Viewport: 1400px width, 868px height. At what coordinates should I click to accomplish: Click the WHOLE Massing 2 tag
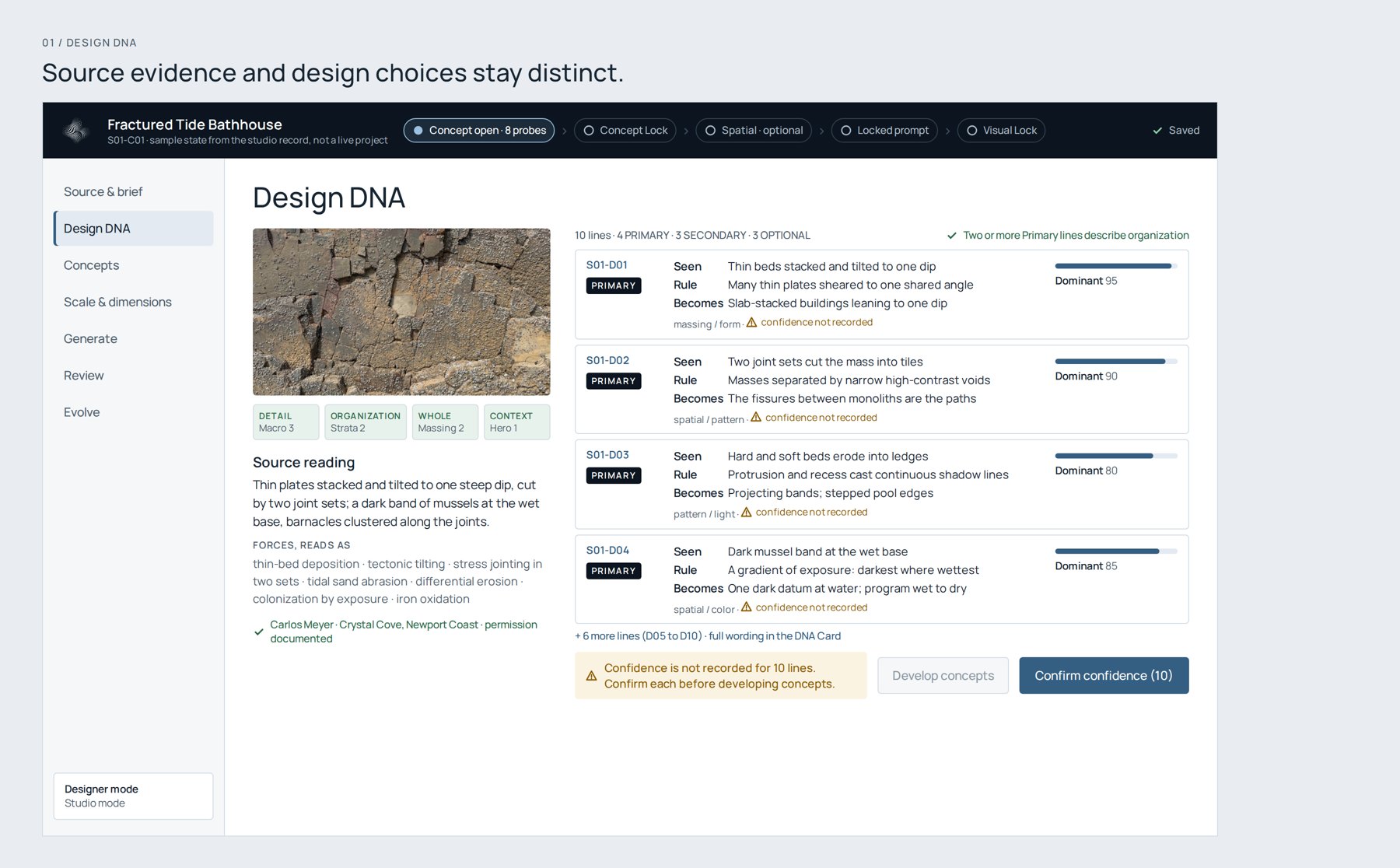click(445, 422)
